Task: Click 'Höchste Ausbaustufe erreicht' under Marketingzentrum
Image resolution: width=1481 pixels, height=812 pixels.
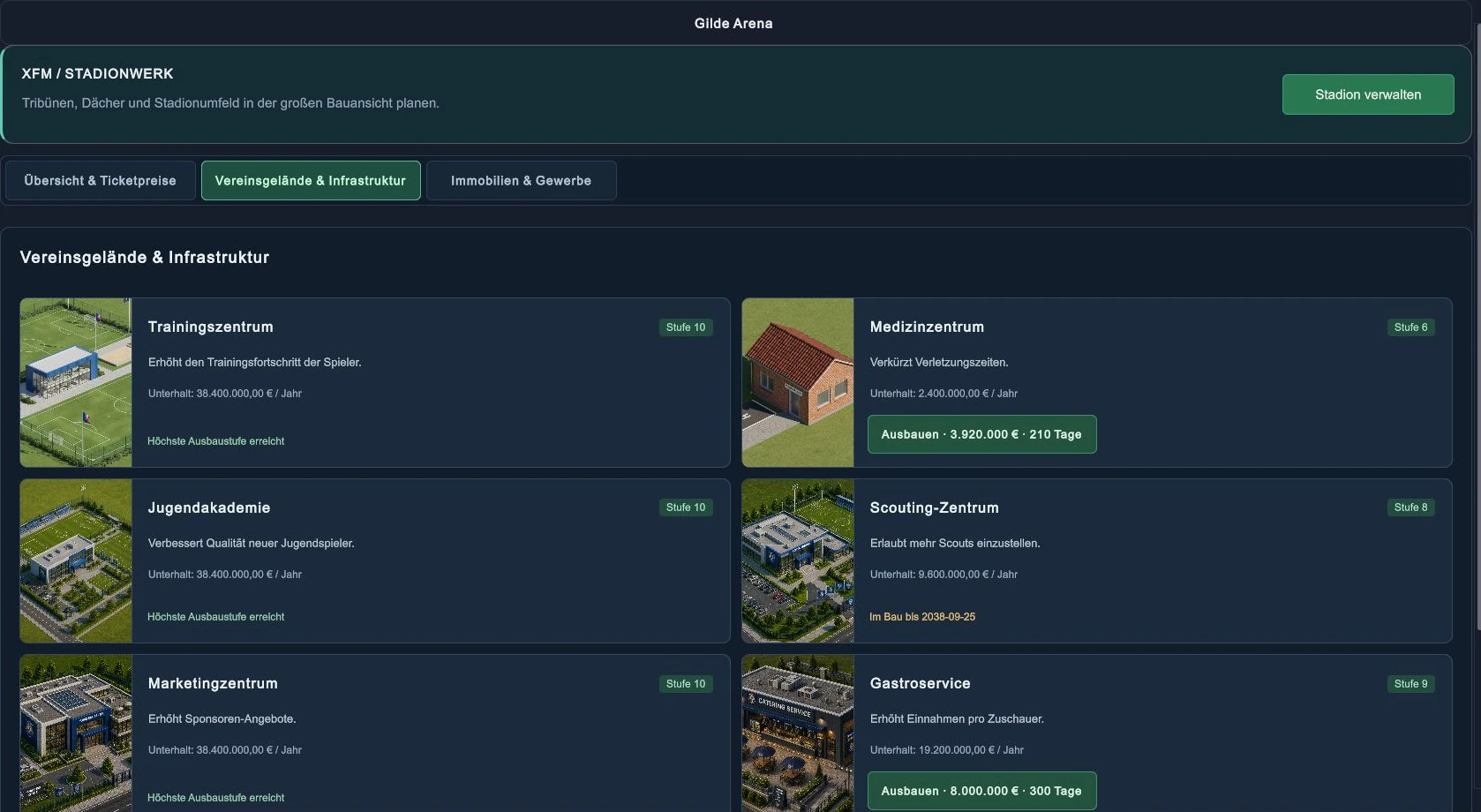Action: pyautogui.click(x=216, y=798)
